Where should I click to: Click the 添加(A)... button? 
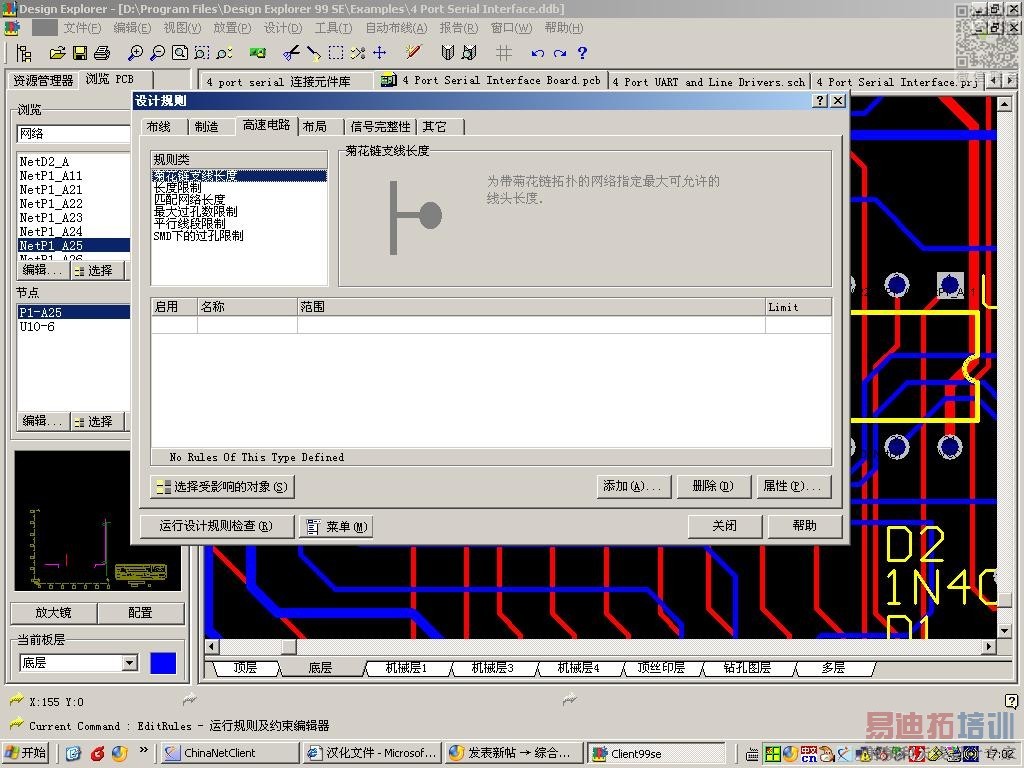coord(632,486)
